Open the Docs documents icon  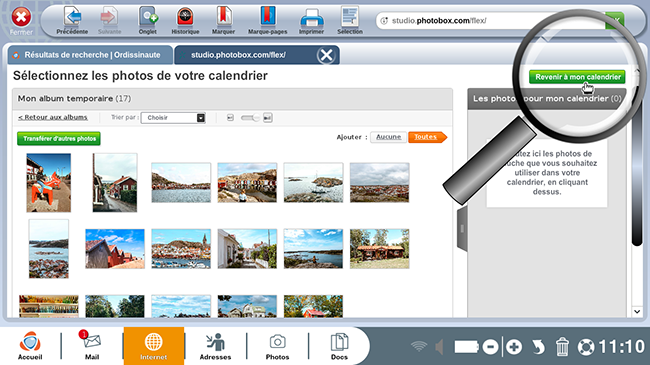coord(339,346)
